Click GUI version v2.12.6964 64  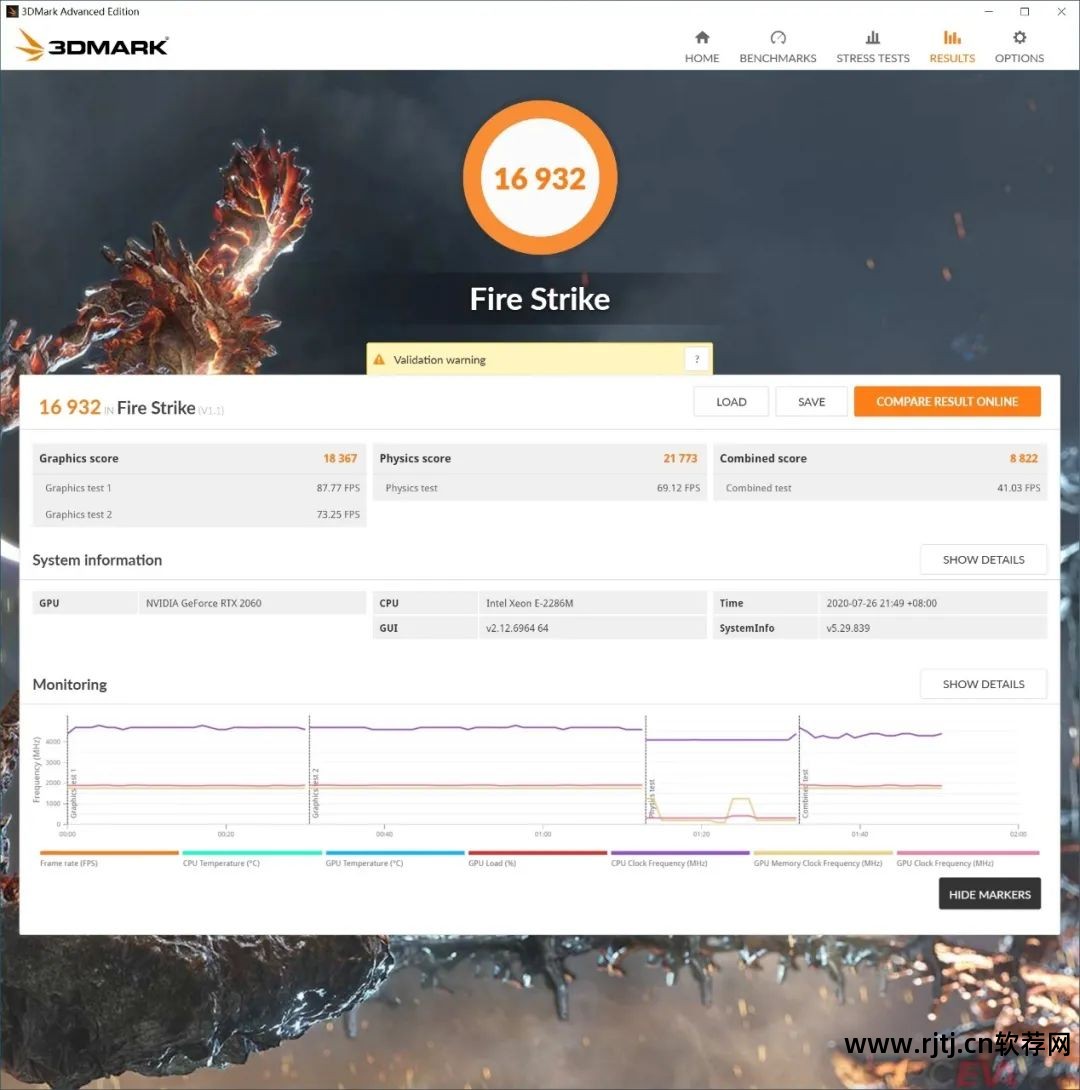click(x=517, y=628)
